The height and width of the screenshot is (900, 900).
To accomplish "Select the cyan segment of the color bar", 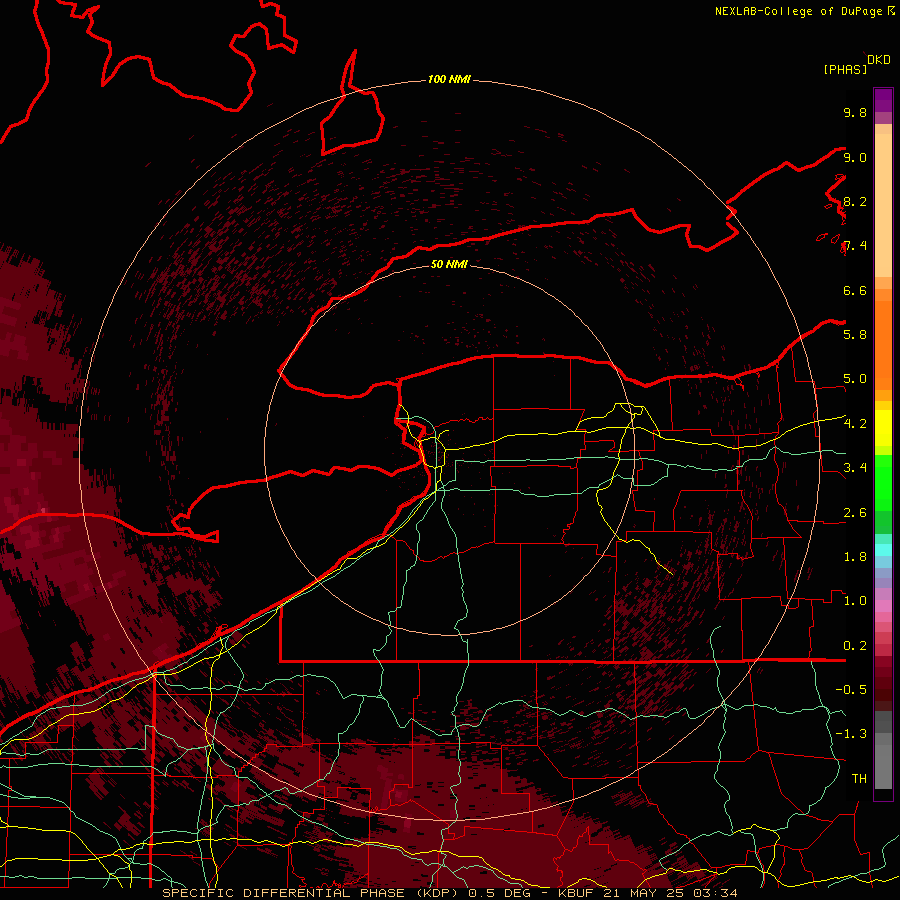I will 883,549.
